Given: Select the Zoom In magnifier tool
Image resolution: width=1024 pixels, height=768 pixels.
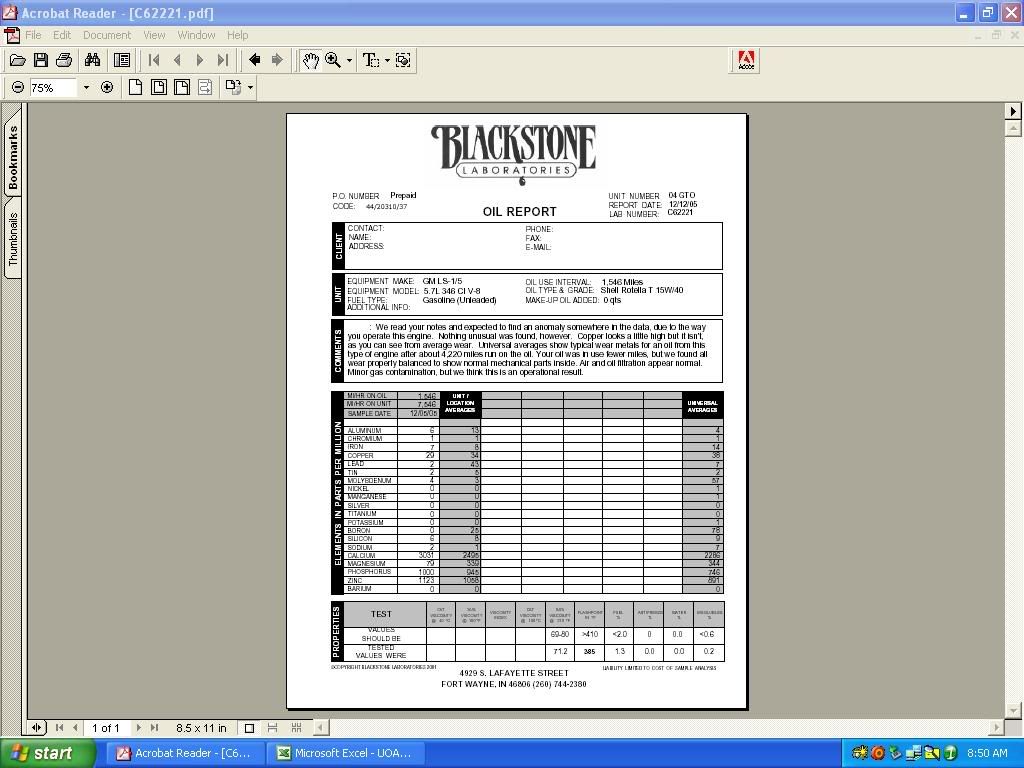Looking at the screenshot, I should point(333,61).
